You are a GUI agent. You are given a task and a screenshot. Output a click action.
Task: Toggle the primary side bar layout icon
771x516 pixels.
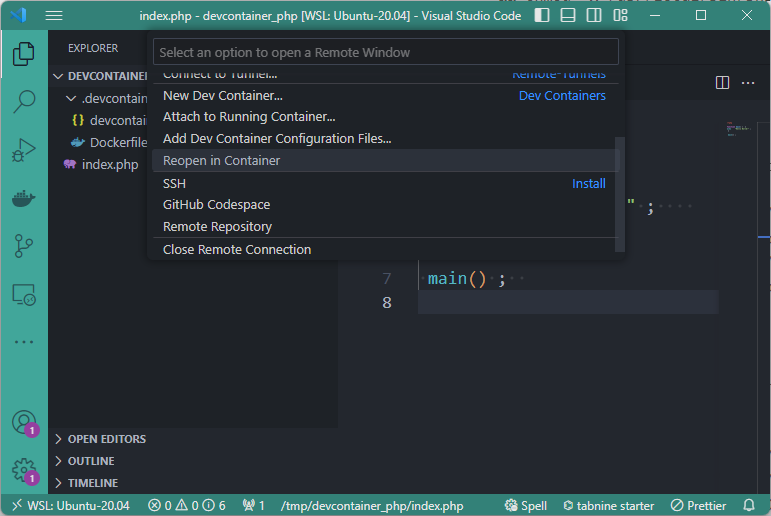(x=542, y=16)
